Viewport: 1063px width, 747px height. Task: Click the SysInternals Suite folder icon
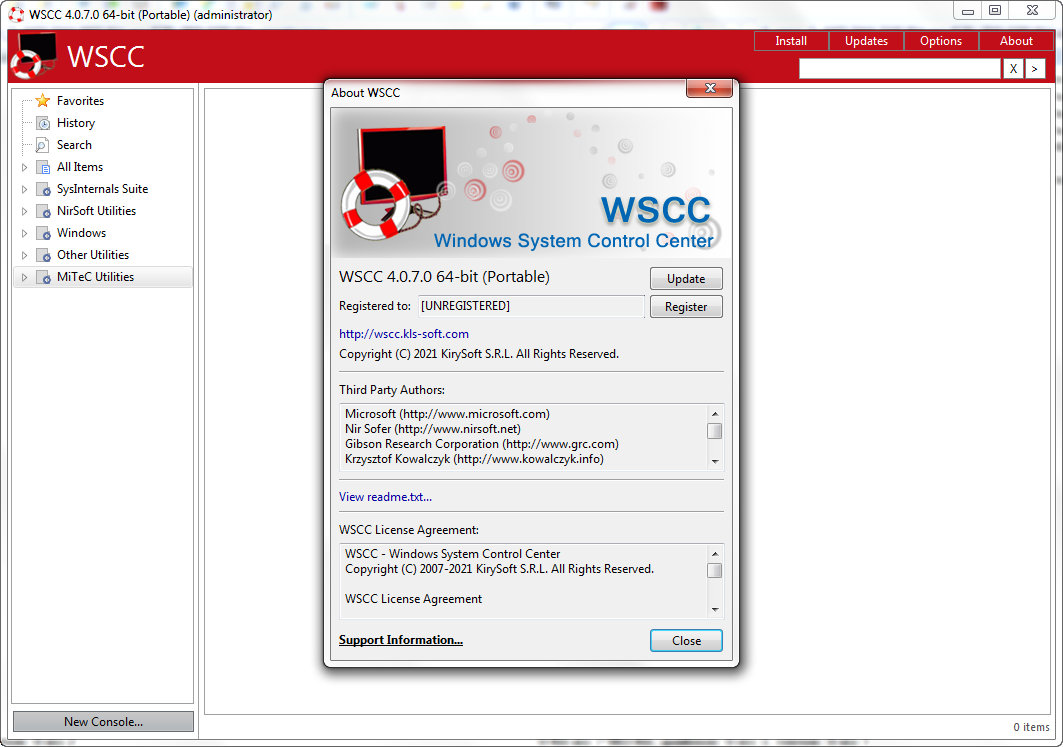(42, 189)
